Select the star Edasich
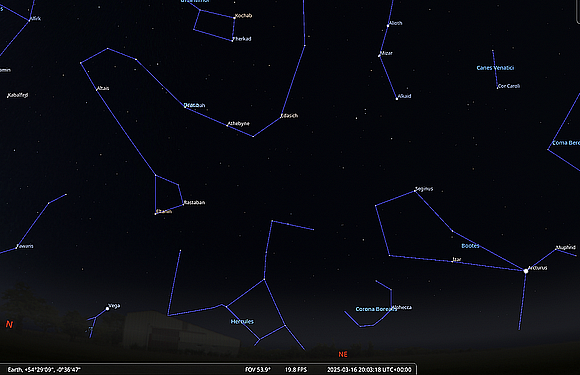580x375 pixels. pyautogui.click(x=281, y=117)
